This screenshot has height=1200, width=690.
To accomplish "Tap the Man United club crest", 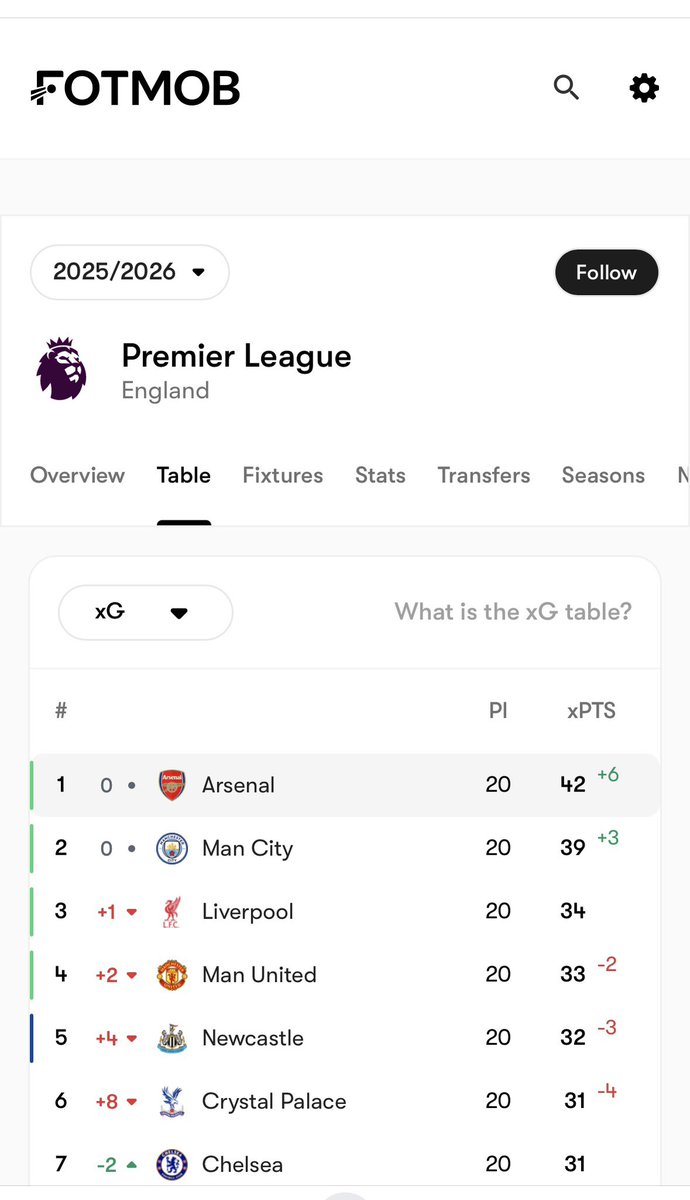I will 172,975.
